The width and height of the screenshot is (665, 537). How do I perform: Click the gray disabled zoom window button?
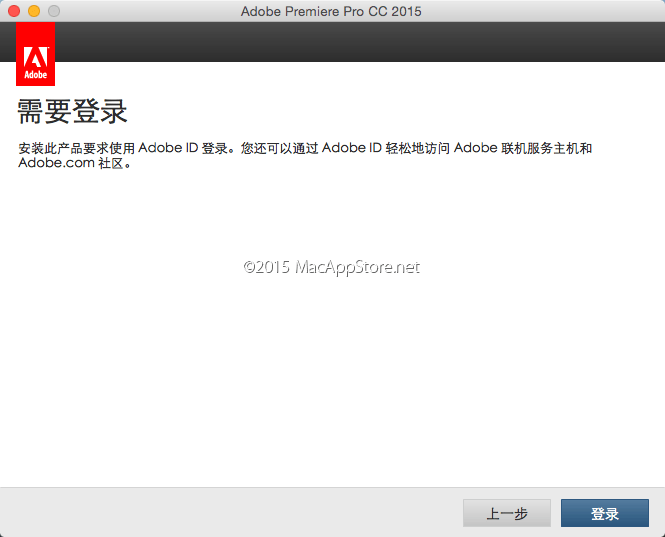[x=53, y=11]
